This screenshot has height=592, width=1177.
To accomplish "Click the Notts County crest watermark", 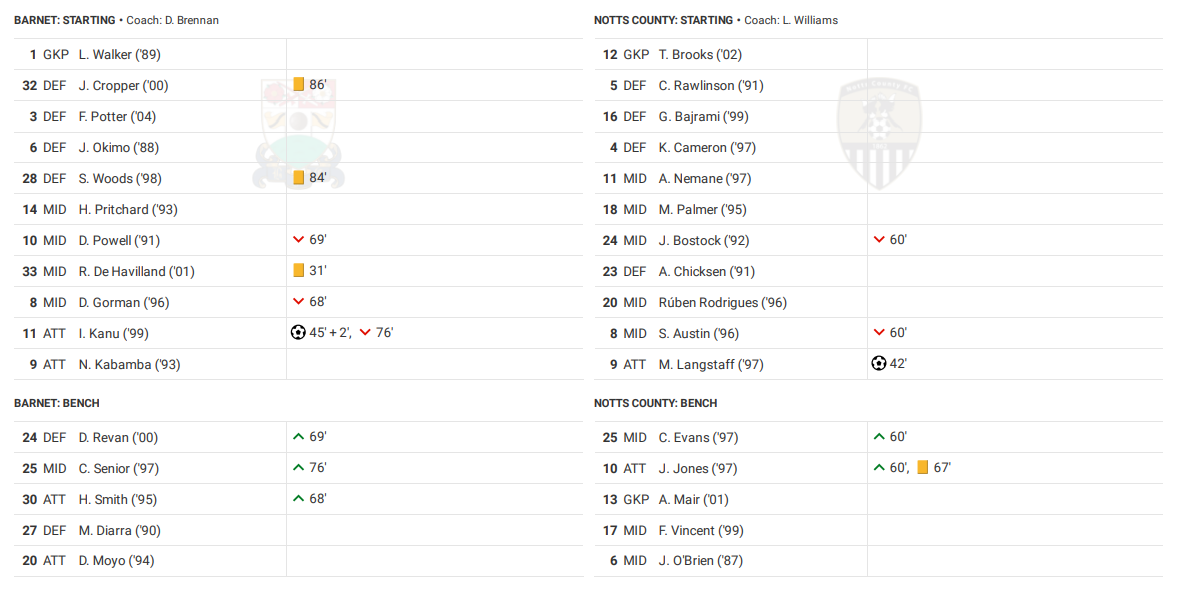I will pyautogui.click(x=878, y=135).
